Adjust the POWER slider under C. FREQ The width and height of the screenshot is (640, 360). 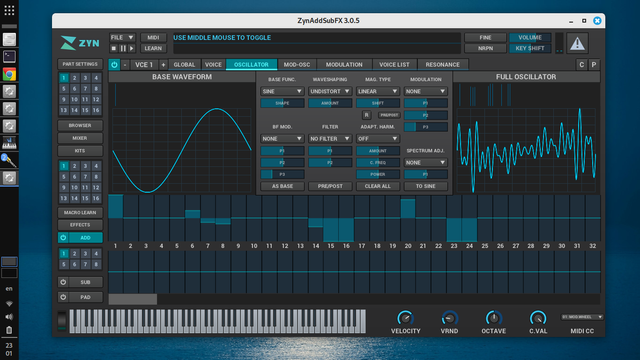(x=378, y=174)
